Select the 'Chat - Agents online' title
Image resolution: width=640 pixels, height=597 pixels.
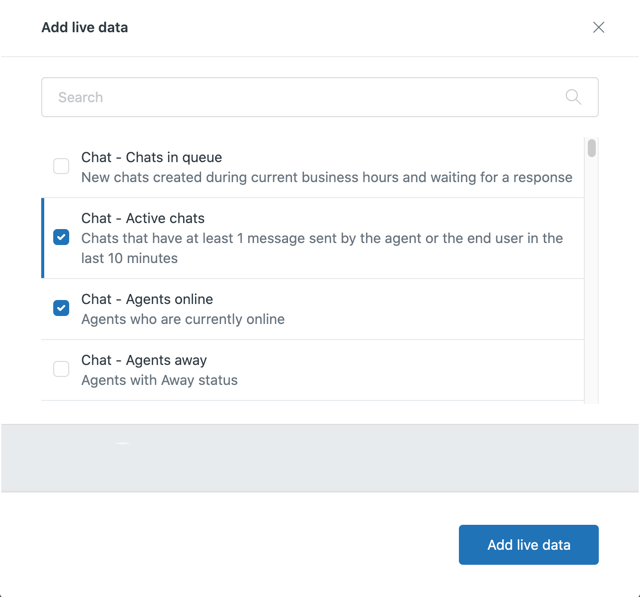(x=147, y=299)
